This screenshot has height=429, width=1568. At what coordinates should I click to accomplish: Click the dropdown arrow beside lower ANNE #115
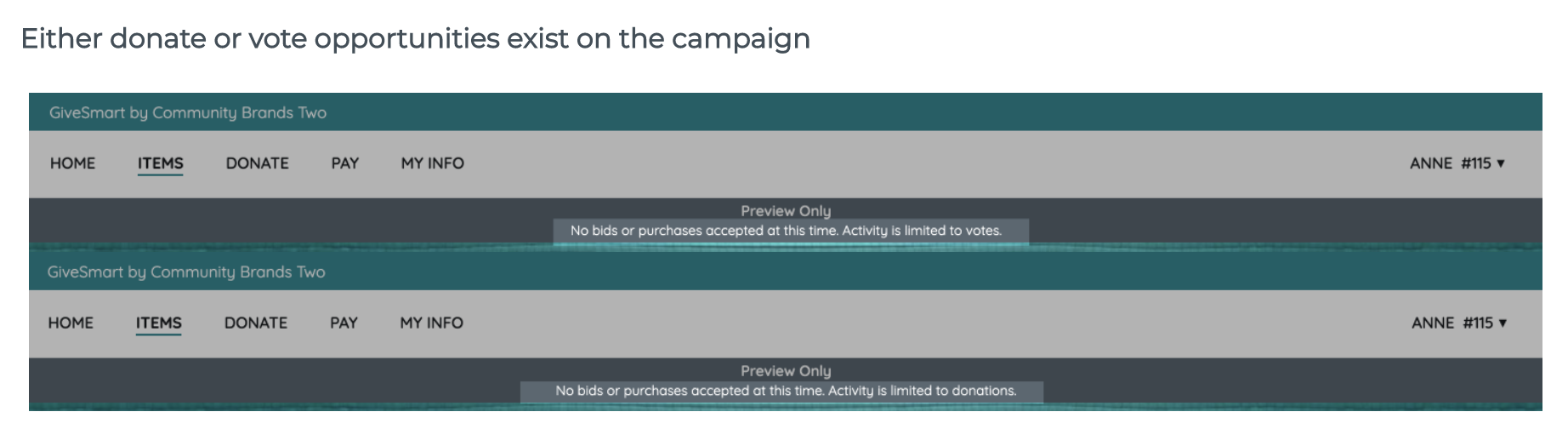tap(1503, 323)
